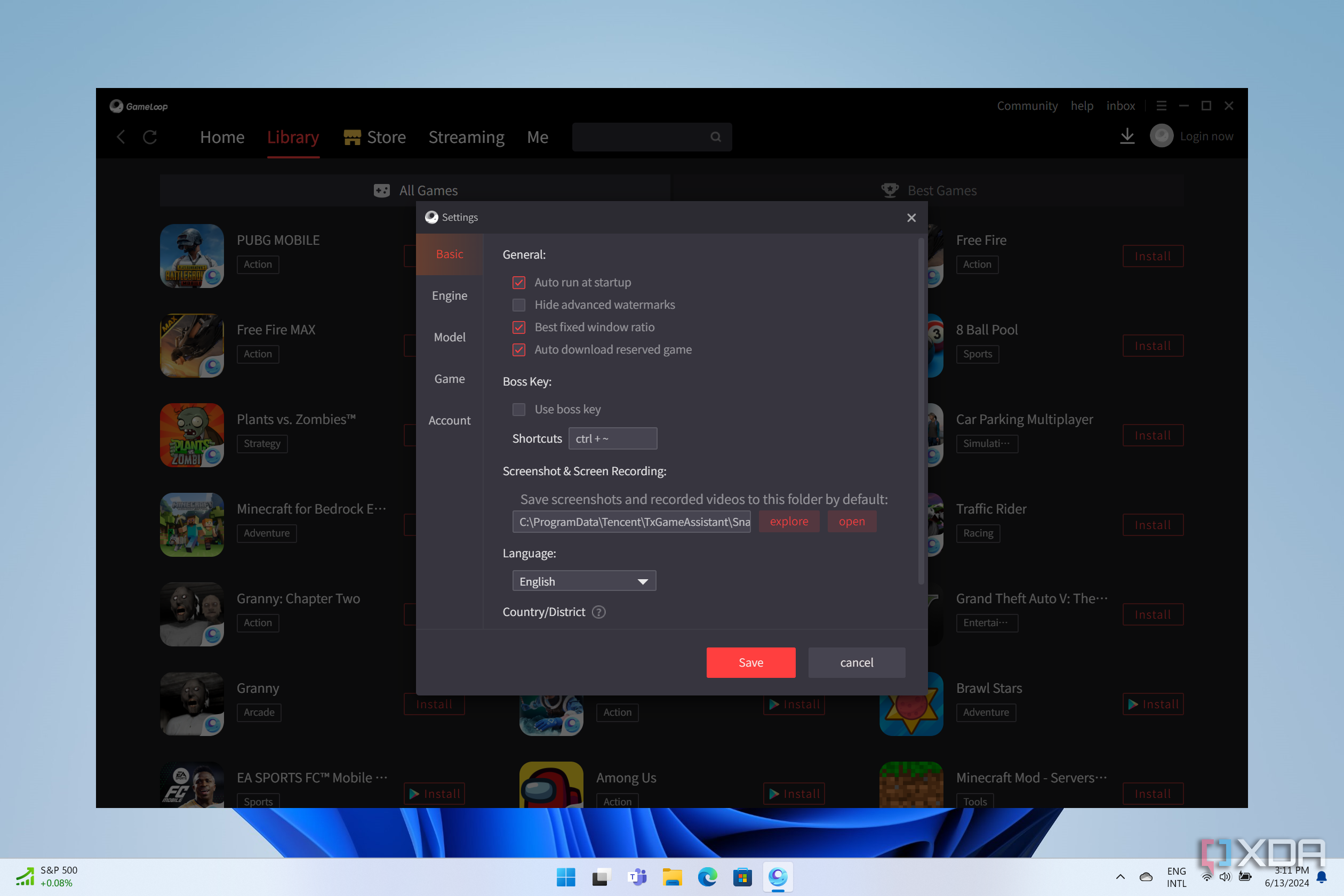Image resolution: width=1344 pixels, height=896 pixels.
Task: Switch to the Account settings tab
Action: pyautogui.click(x=450, y=421)
